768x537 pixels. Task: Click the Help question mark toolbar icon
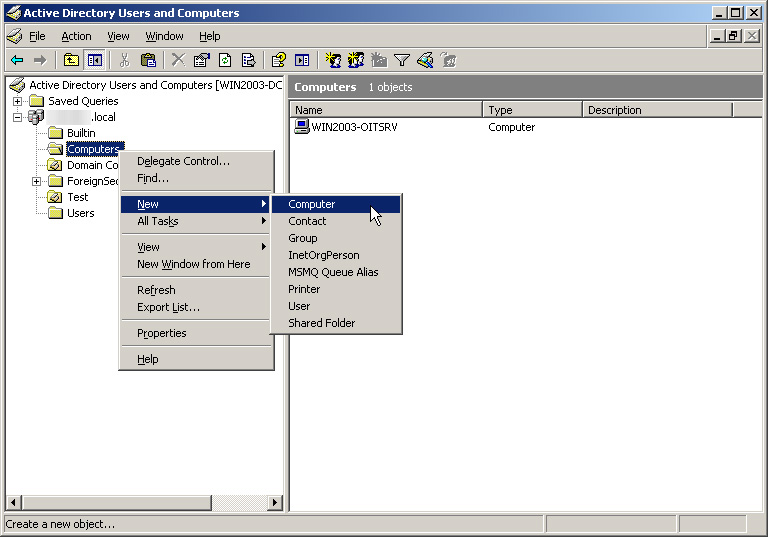(279, 60)
